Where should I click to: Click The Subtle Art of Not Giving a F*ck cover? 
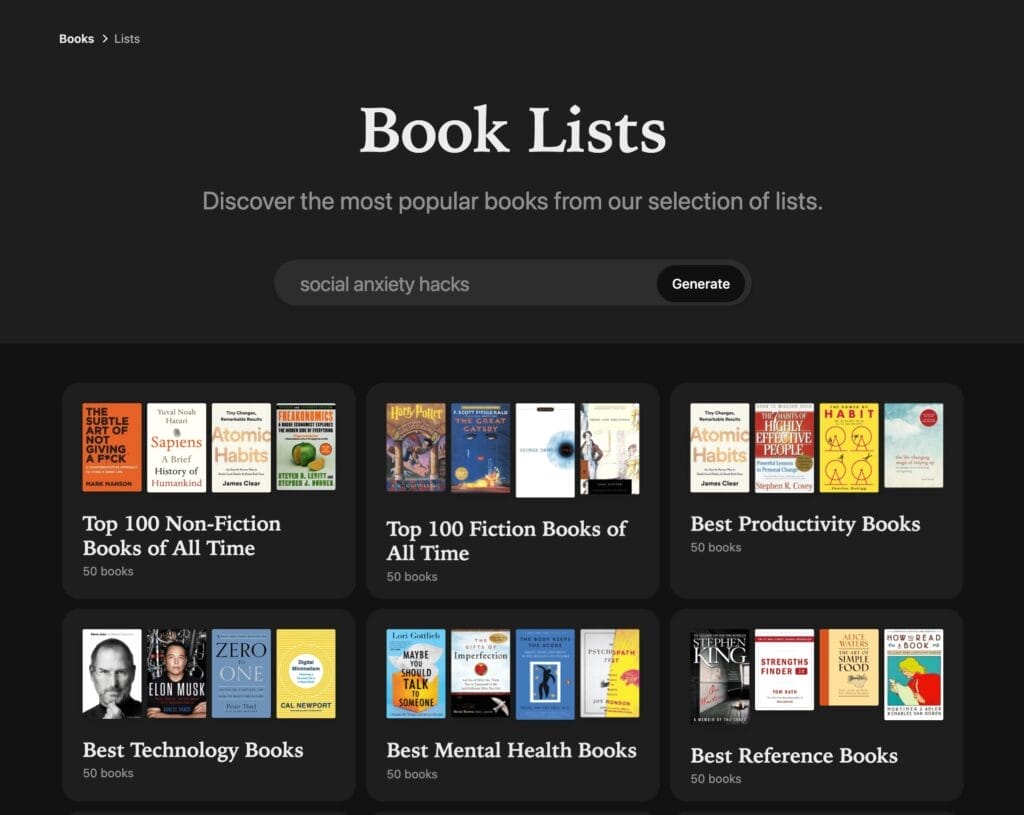point(112,447)
